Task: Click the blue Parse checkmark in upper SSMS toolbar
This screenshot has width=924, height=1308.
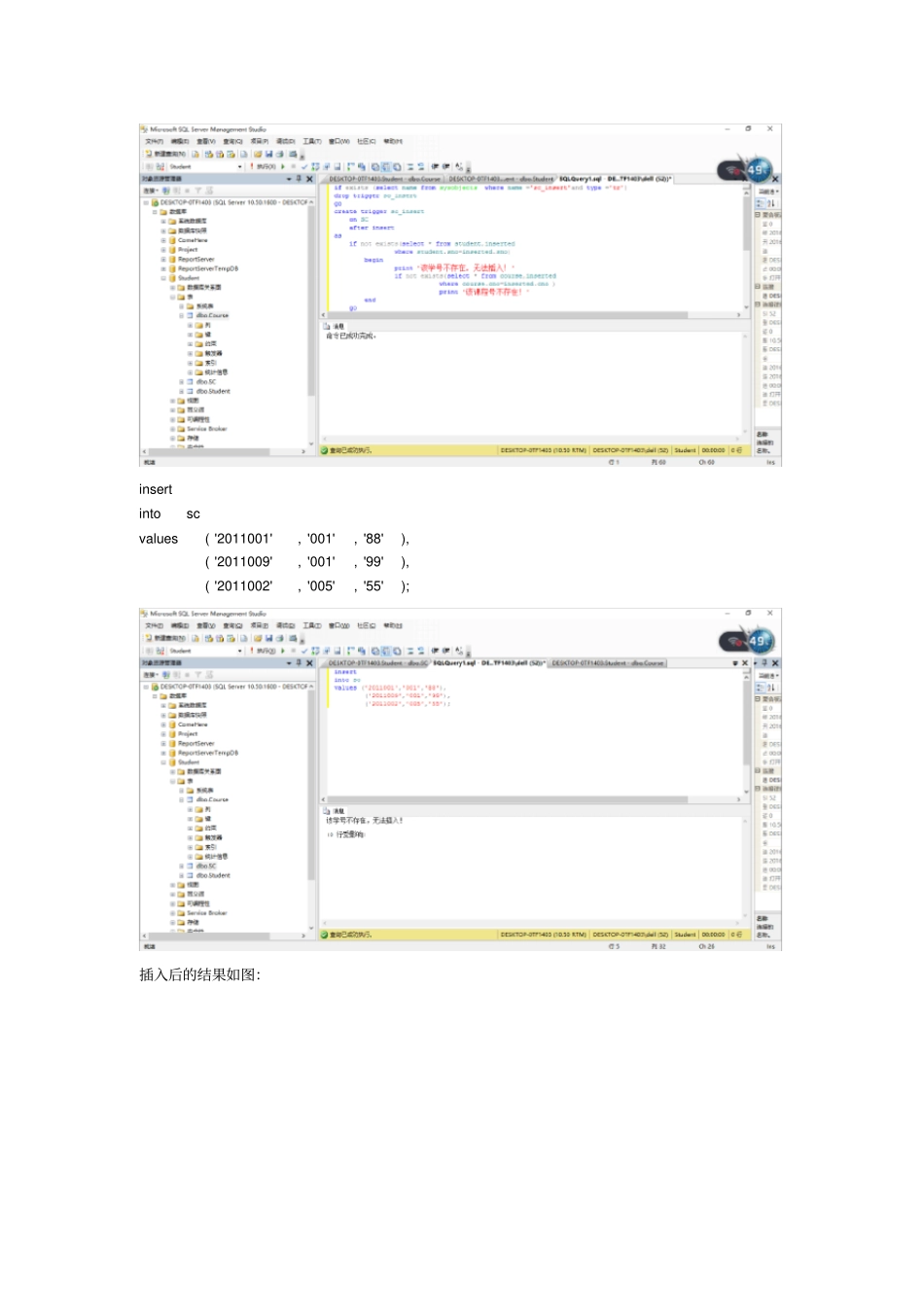Action: (x=304, y=166)
